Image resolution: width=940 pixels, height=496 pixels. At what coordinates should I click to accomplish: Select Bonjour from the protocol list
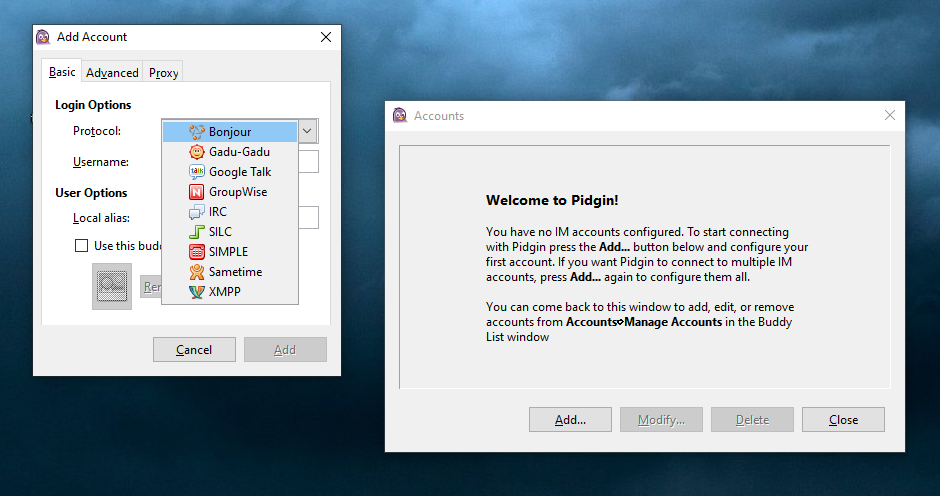pyautogui.click(x=230, y=132)
